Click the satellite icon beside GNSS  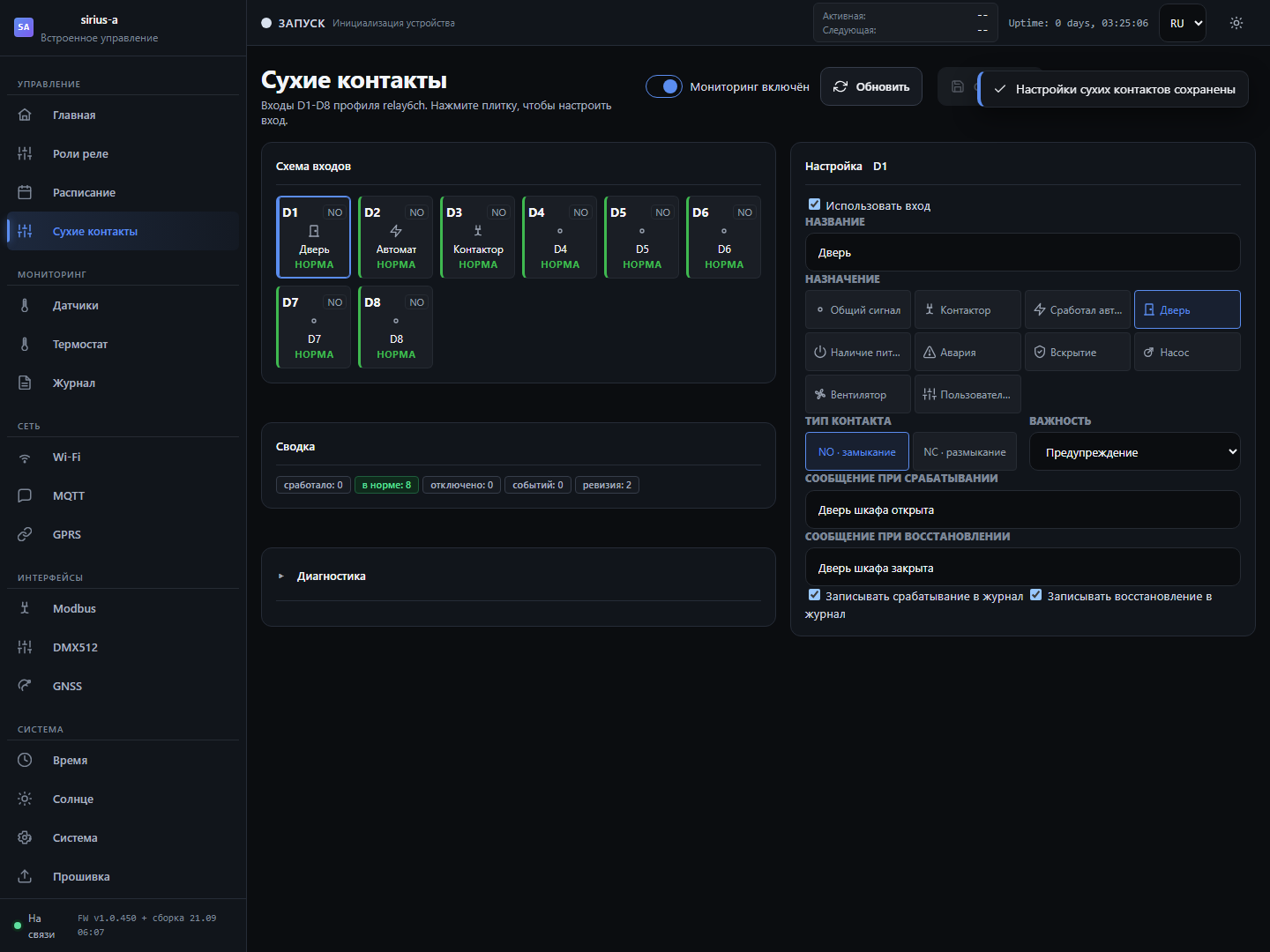point(25,686)
